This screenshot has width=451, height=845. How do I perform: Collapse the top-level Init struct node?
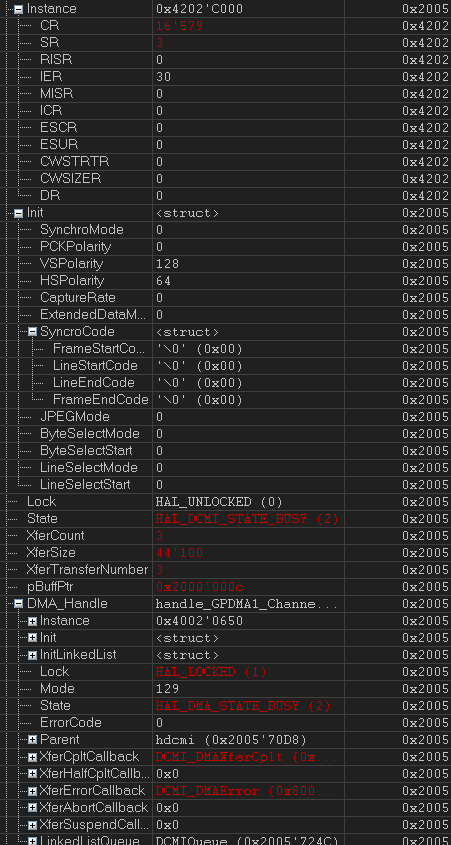[19, 213]
